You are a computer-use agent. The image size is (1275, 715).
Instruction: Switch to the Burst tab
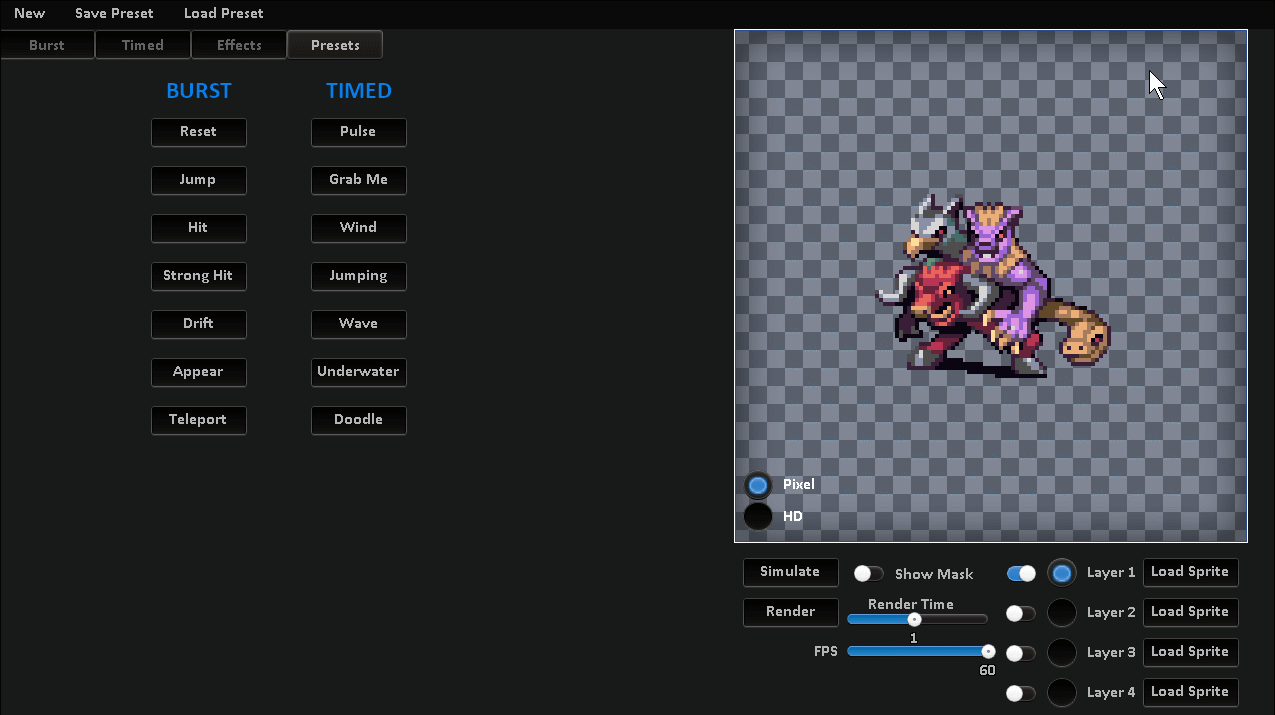(x=47, y=45)
